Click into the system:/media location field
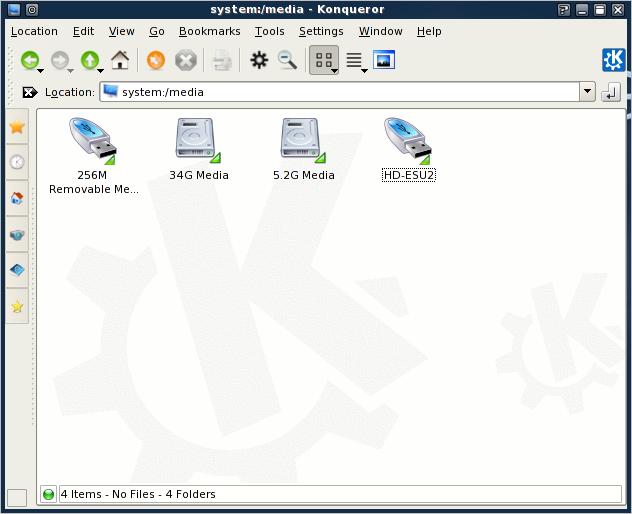Image resolution: width=632 pixels, height=514 pixels. click(339, 92)
